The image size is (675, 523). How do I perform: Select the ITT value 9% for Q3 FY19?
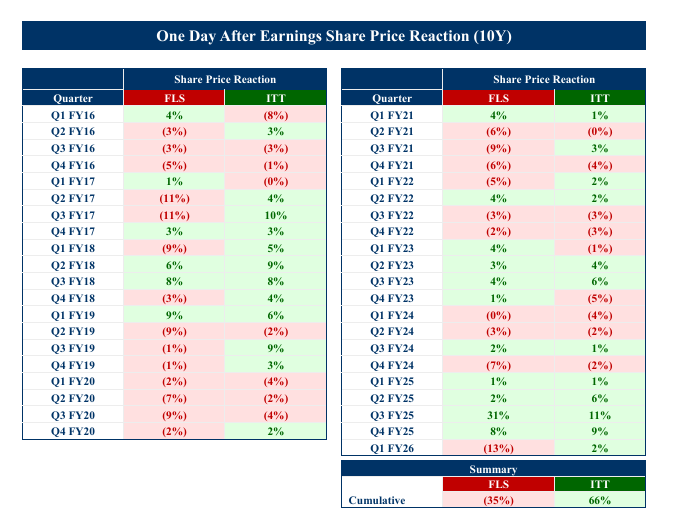click(276, 348)
